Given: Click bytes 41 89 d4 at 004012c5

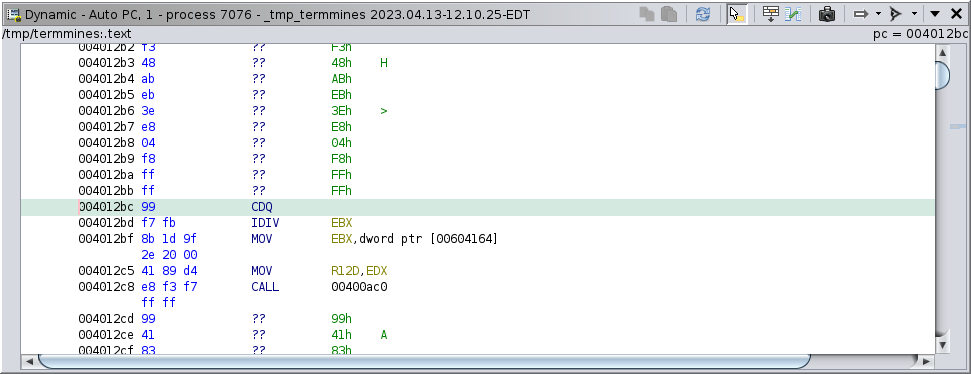Looking at the screenshot, I should click(x=169, y=271).
